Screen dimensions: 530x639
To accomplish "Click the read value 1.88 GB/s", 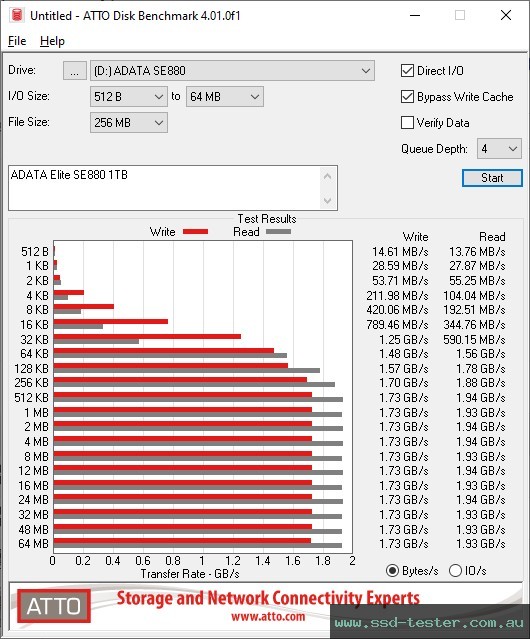I will click(481, 383).
